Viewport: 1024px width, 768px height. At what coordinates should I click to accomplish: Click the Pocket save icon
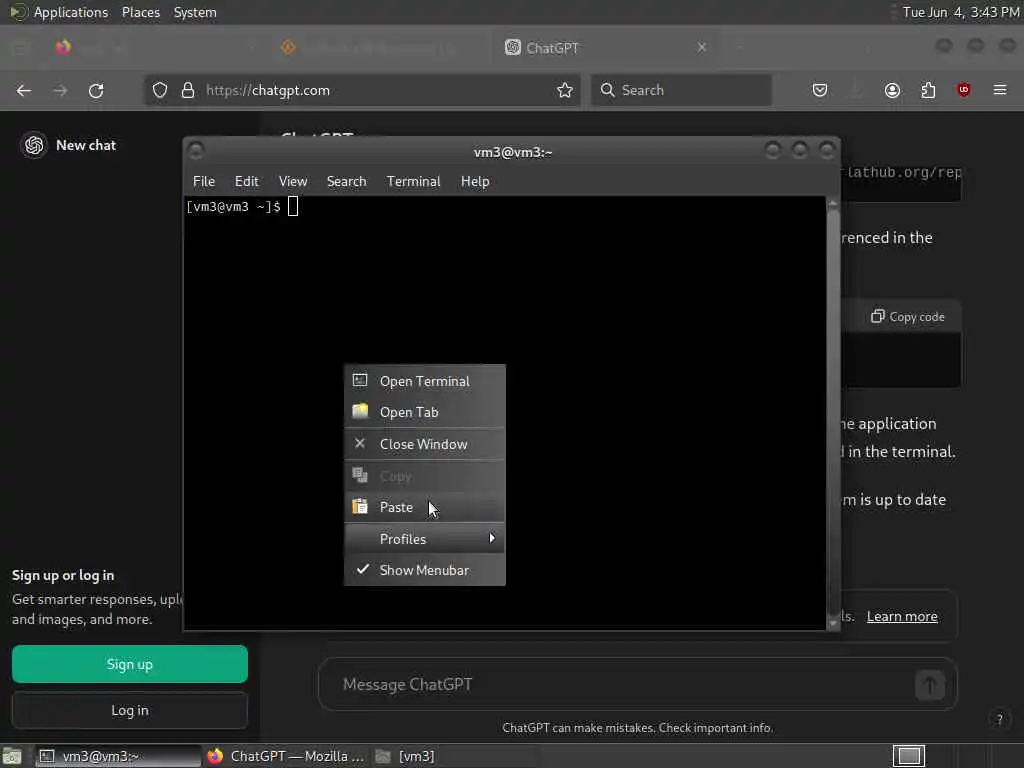(x=820, y=90)
